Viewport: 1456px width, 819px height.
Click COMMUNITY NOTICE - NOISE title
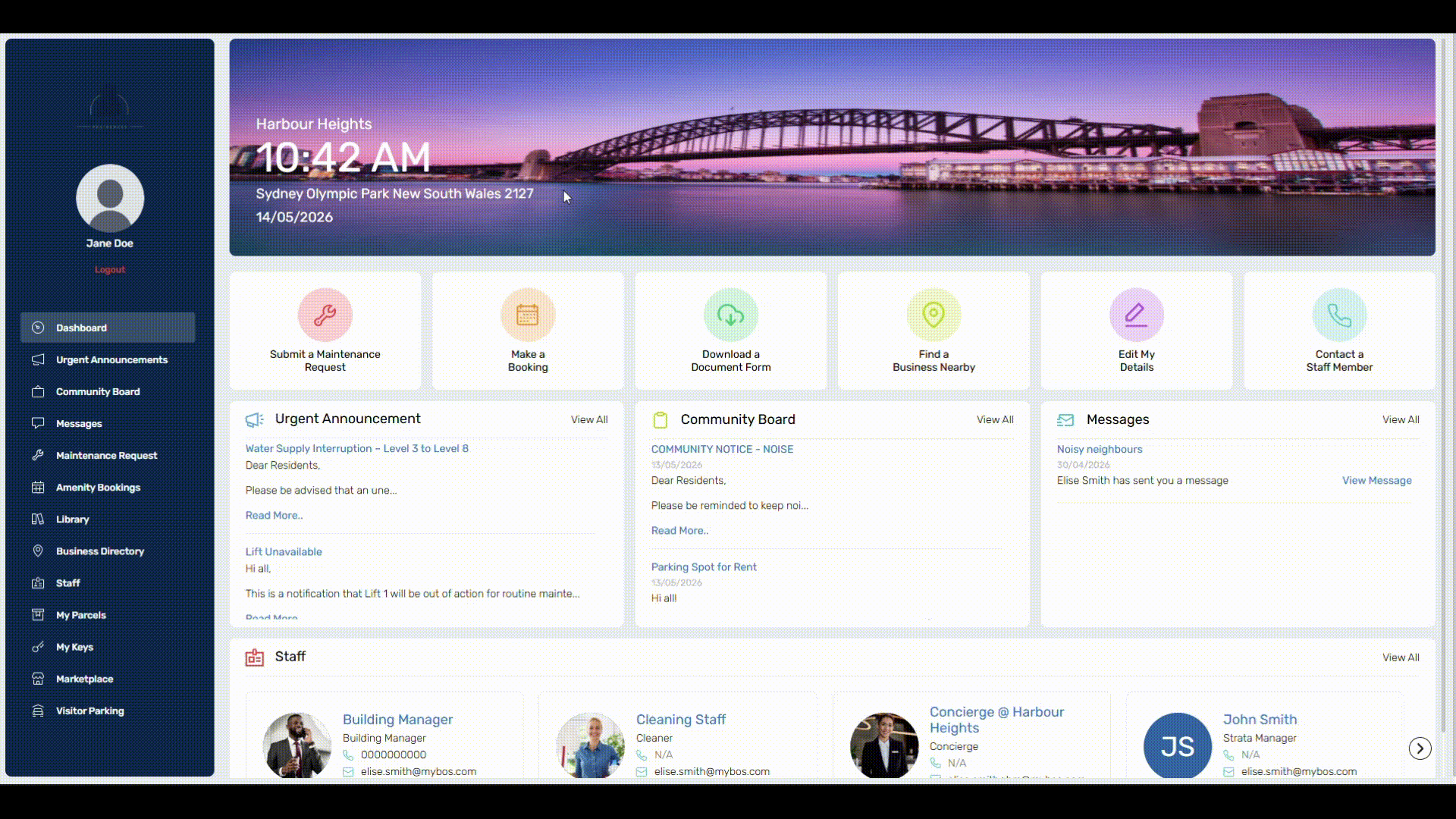tap(722, 449)
